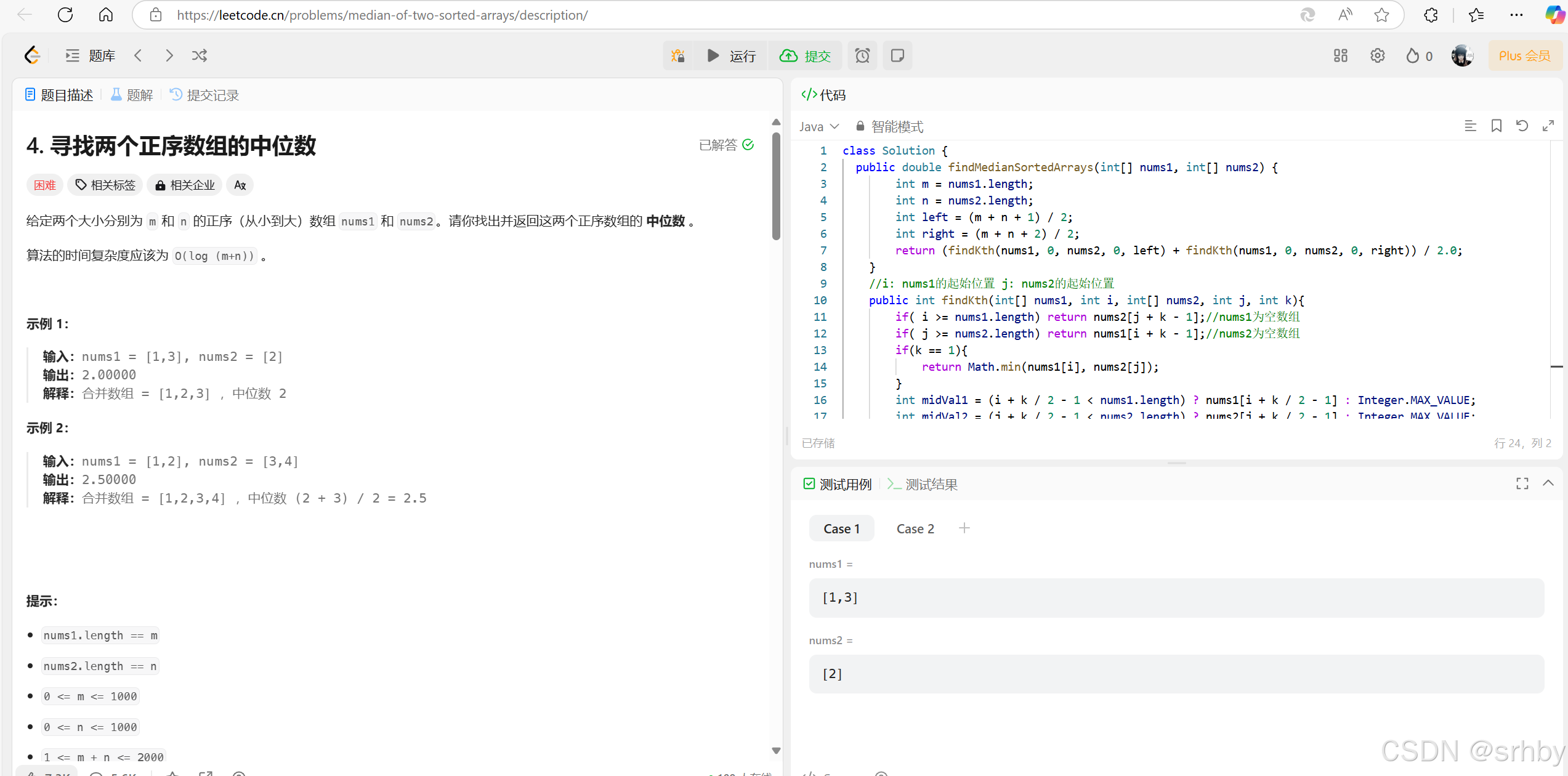Click the bookmark icon in code editor
This screenshot has width=1568, height=776.
click(1496, 126)
